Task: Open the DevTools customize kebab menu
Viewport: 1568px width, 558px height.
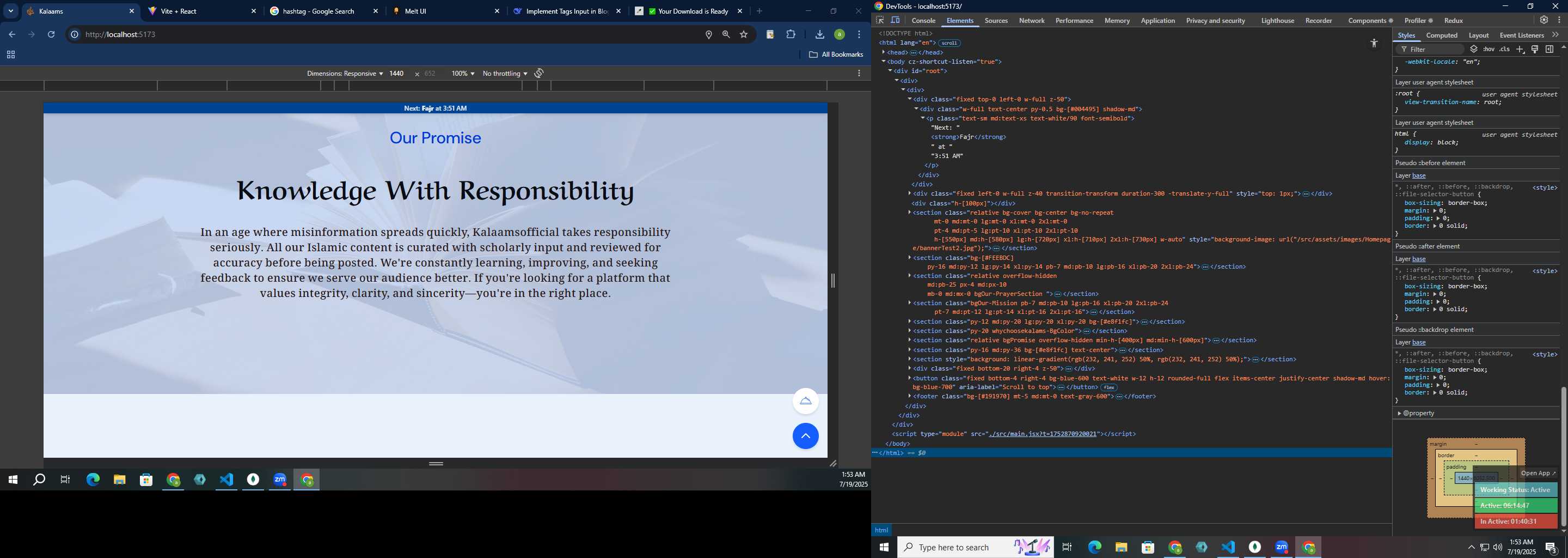Action: pos(1559,20)
